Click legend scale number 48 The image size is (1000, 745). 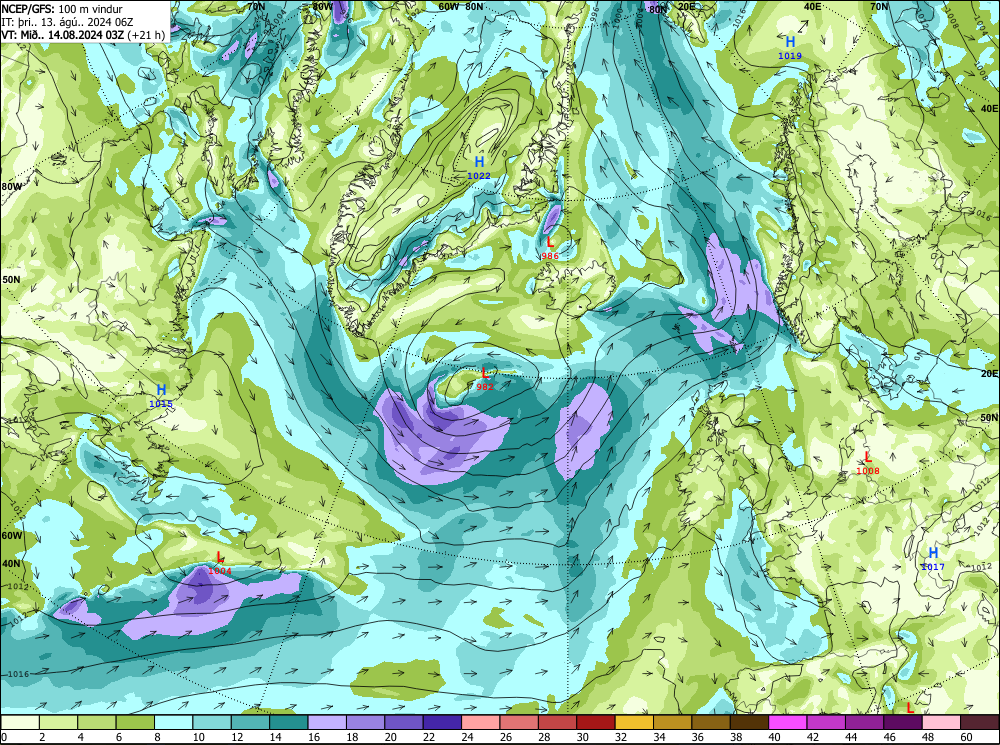tap(927, 737)
